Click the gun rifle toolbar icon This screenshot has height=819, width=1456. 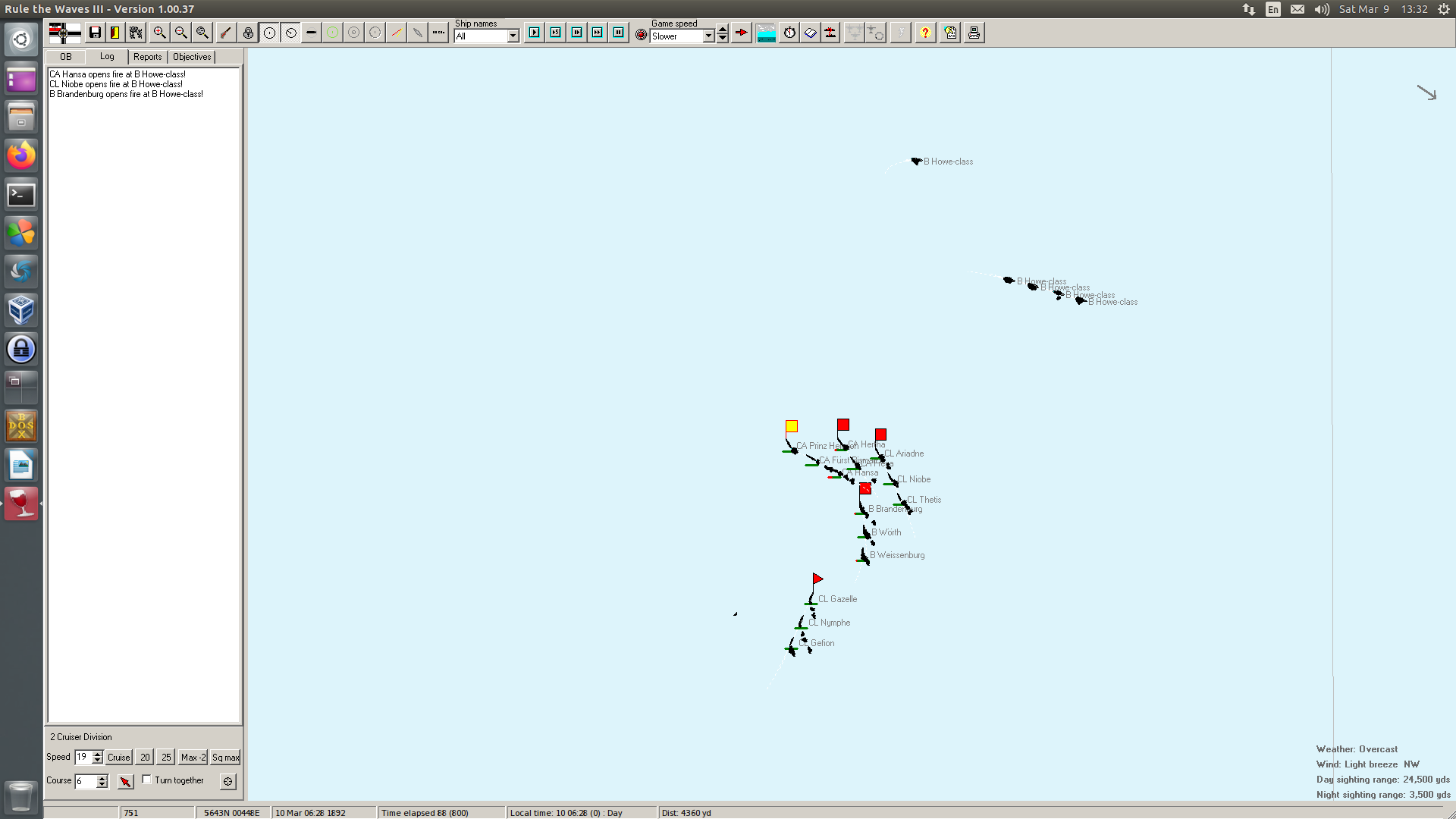coord(225,33)
